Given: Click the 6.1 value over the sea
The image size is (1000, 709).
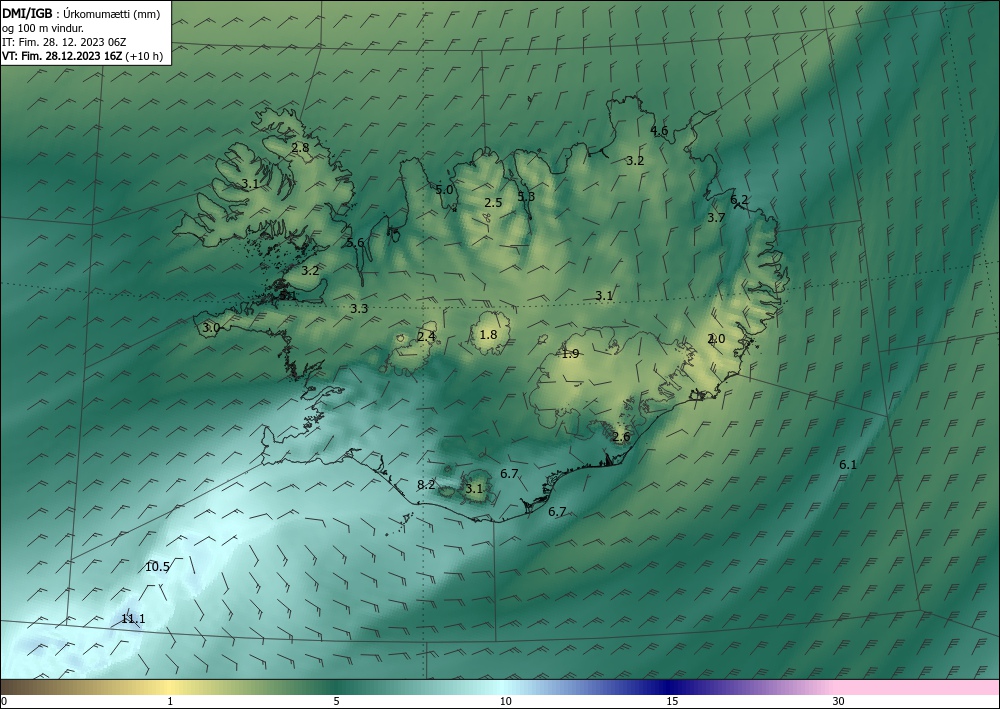Looking at the screenshot, I should [x=848, y=465].
